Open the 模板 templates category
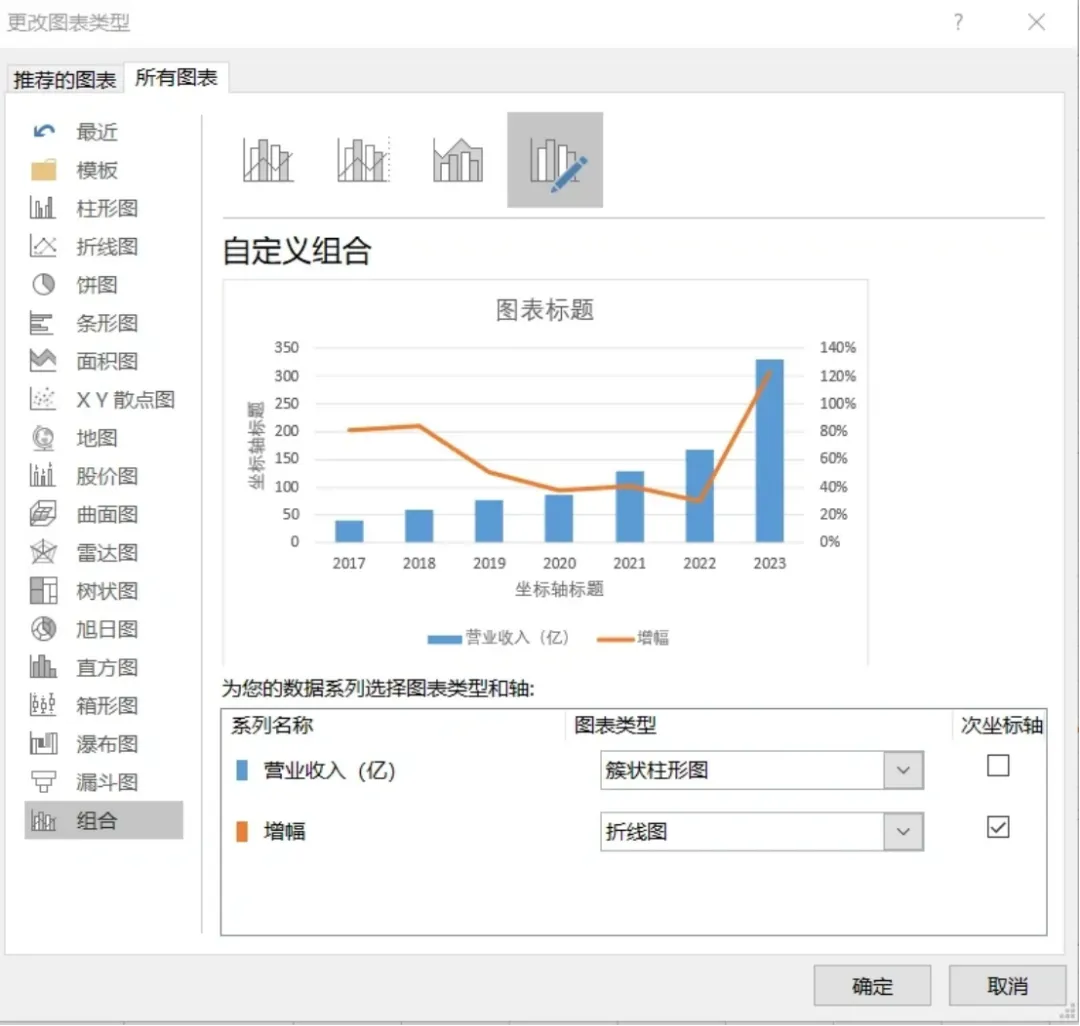Screen dimensions: 1080x1026 [103, 170]
